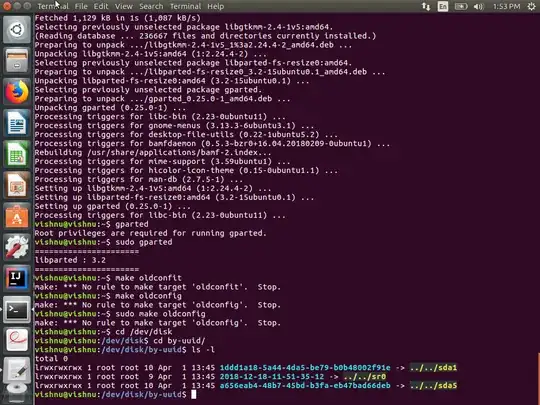This screenshot has height=405, width=540.
Task: Open LibreOffice Writer from launcher
Action: [17, 123]
